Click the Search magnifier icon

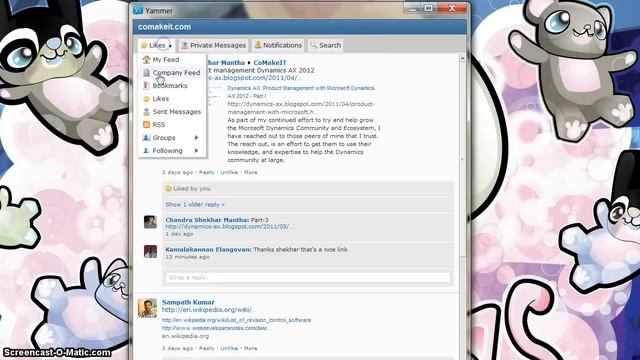coord(313,45)
